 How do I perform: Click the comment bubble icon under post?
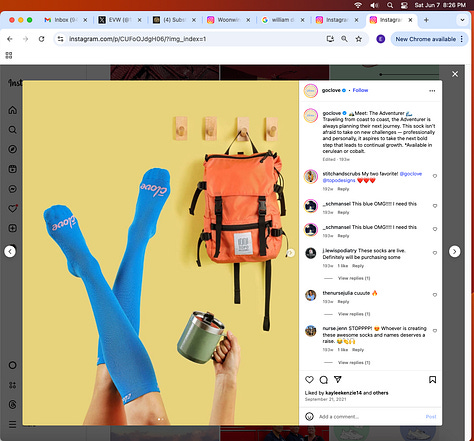point(323,380)
